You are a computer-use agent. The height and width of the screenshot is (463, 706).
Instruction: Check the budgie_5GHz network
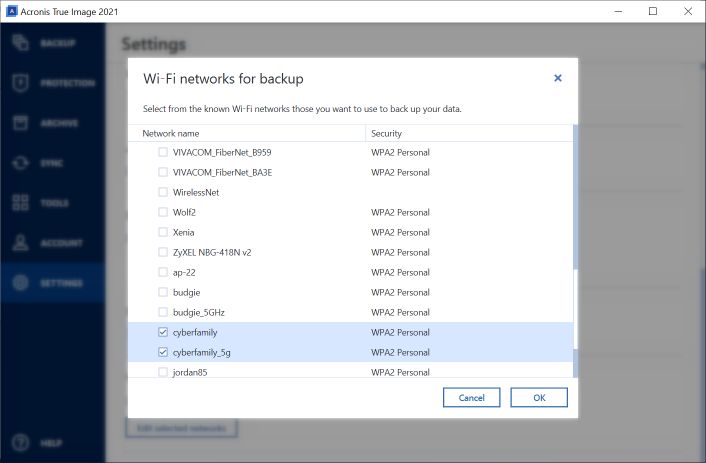163,312
